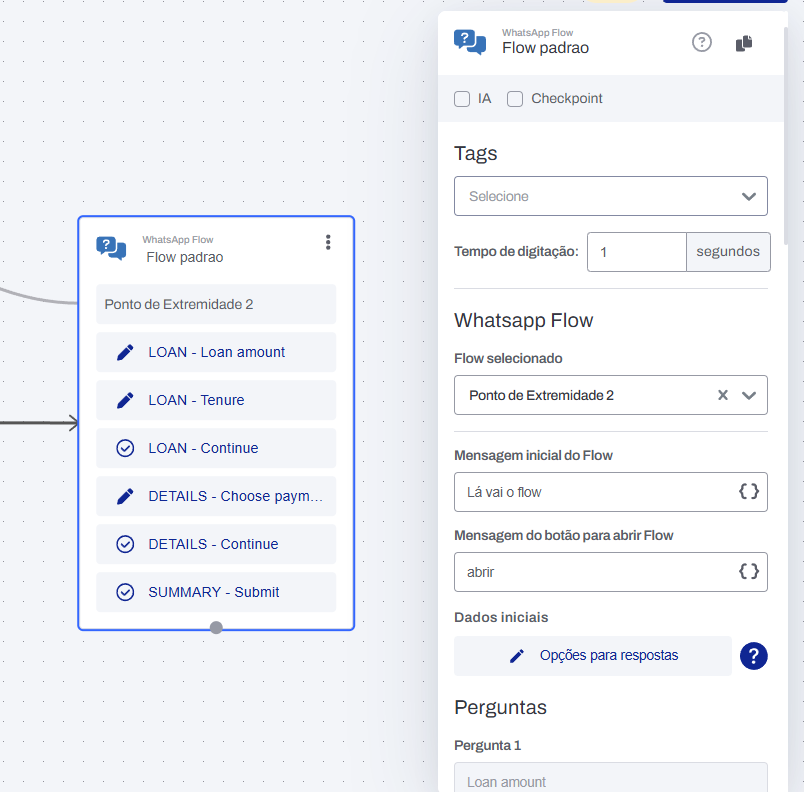Viewport: 804px width, 792px height.
Task: Click the duplicate copy icon in panel header
Action: (743, 43)
